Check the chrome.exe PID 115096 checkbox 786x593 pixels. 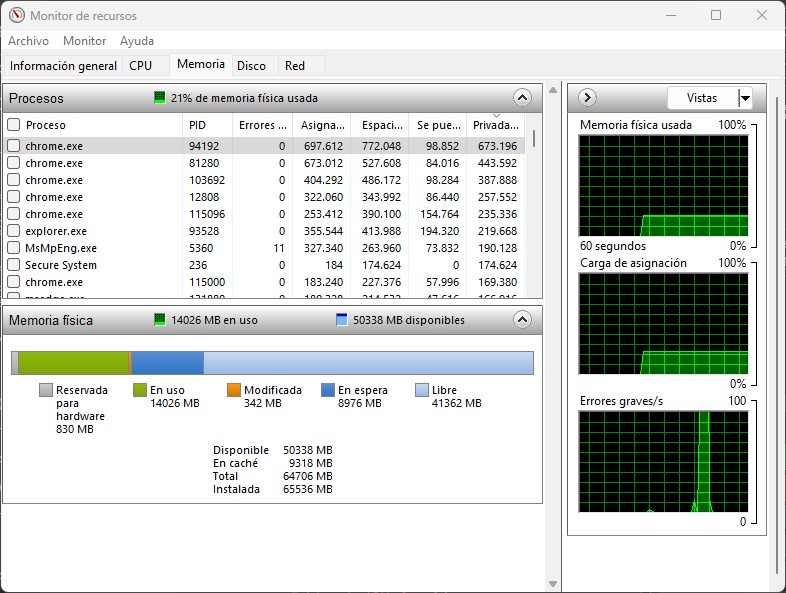[x=14, y=214]
